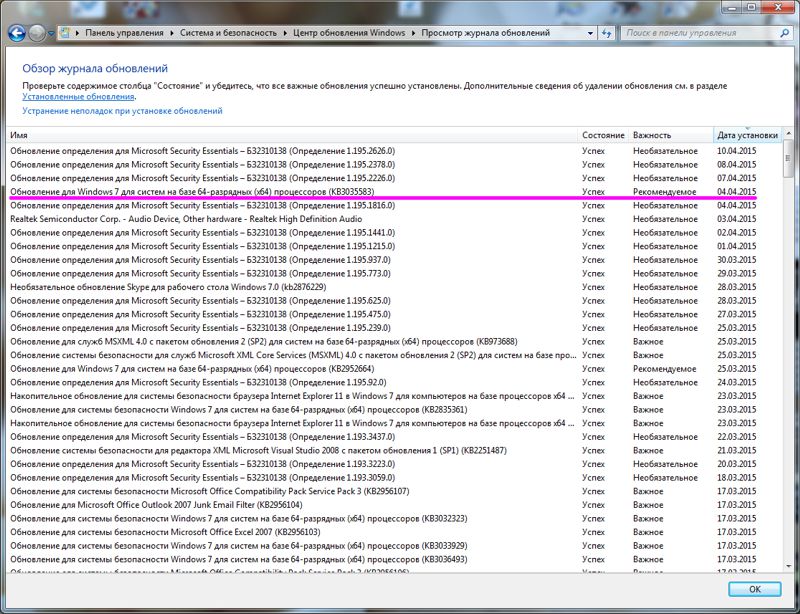This screenshot has height=614, width=800.
Task: Select the Skype update kb2876229 row
Action: click(395, 287)
